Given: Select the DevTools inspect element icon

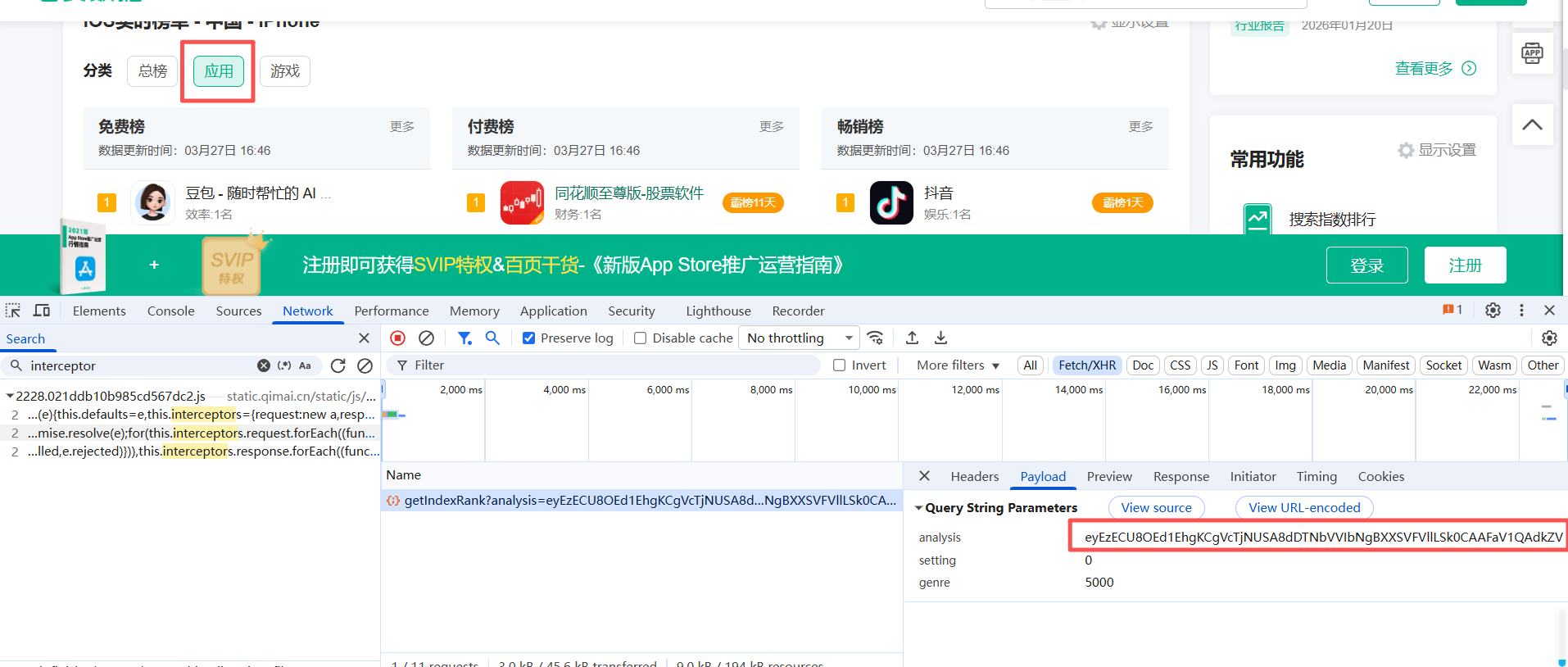Looking at the screenshot, I should [13, 311].
